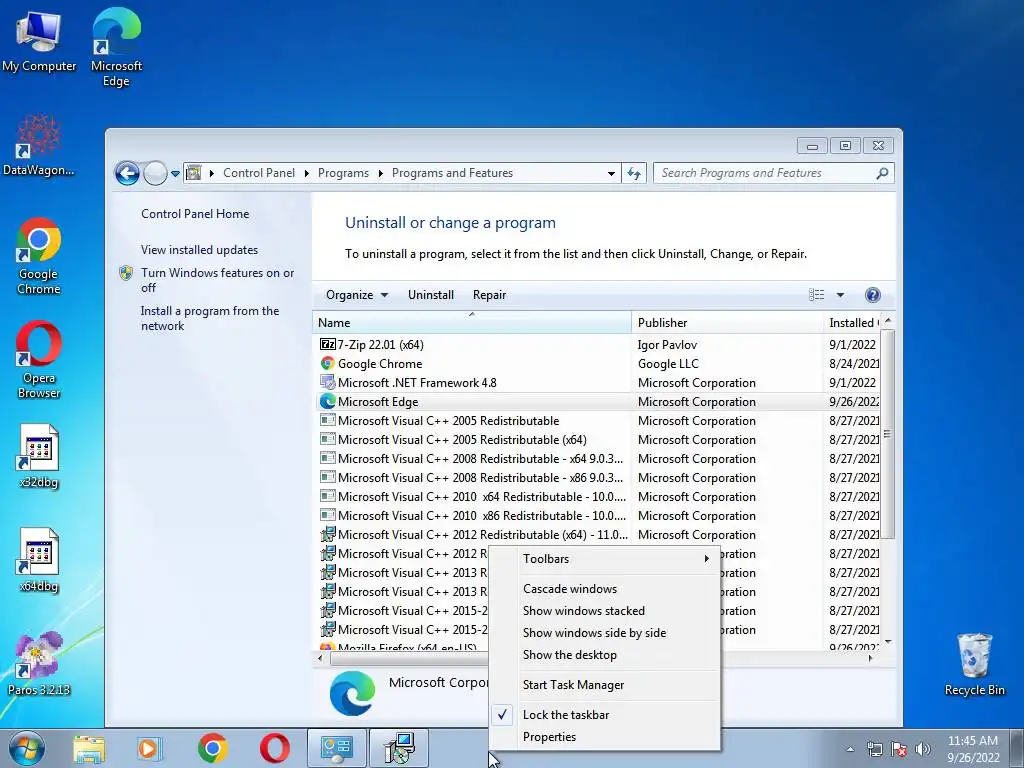
Task: Open the Windows Start menu orb
Action: click(27, 748)
